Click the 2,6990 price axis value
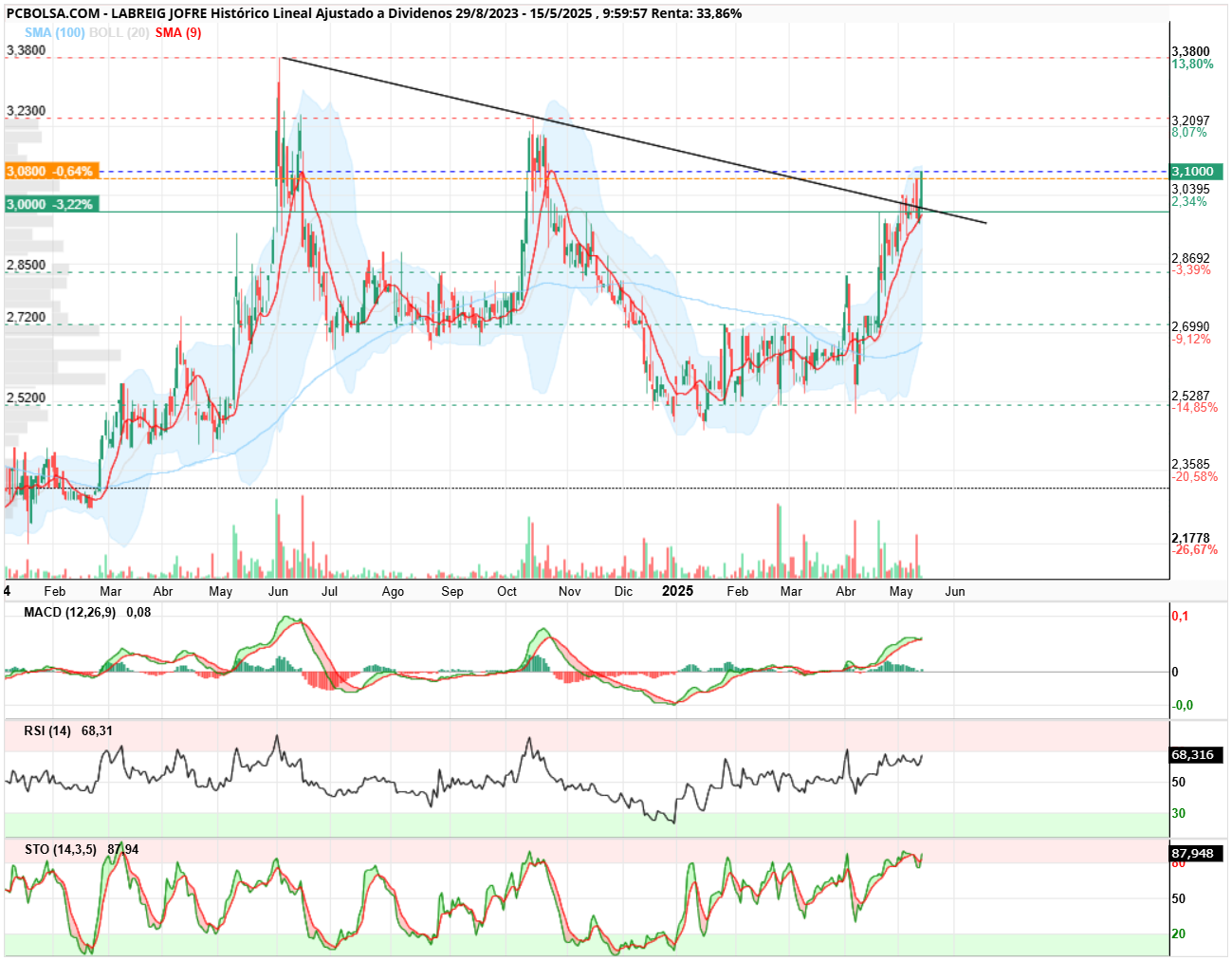The width and height of the screenshot is (1232, 961). click(1190, 326)
